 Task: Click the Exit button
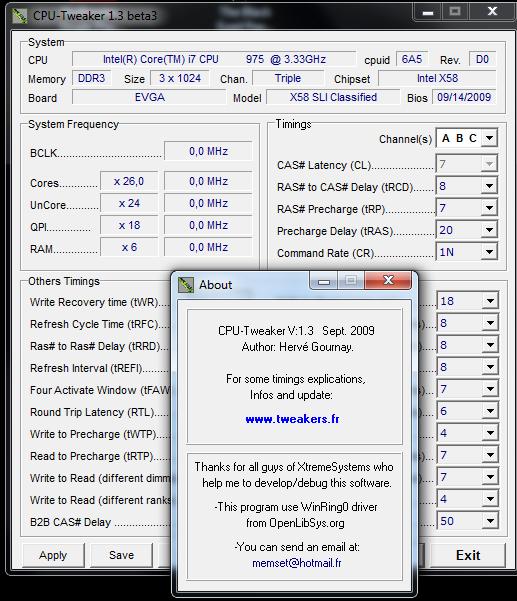pyautogui.click(x=468, y=555)
